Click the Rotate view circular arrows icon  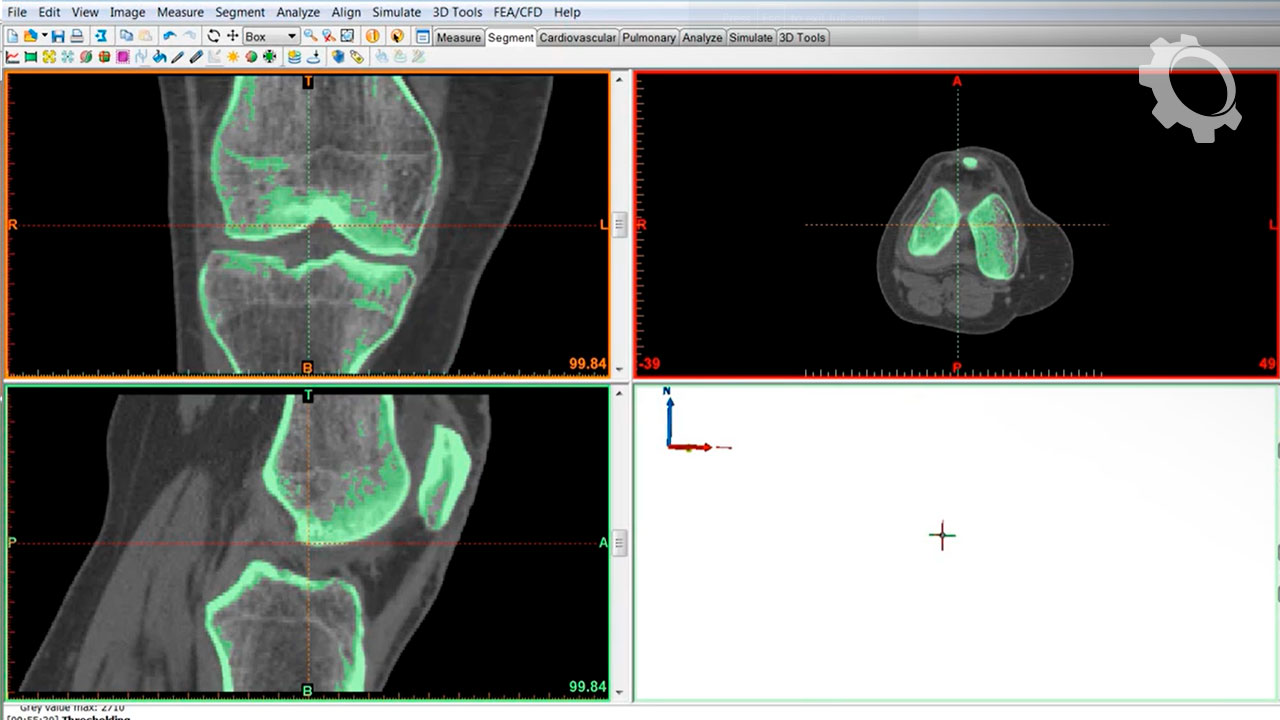[213, 36]
